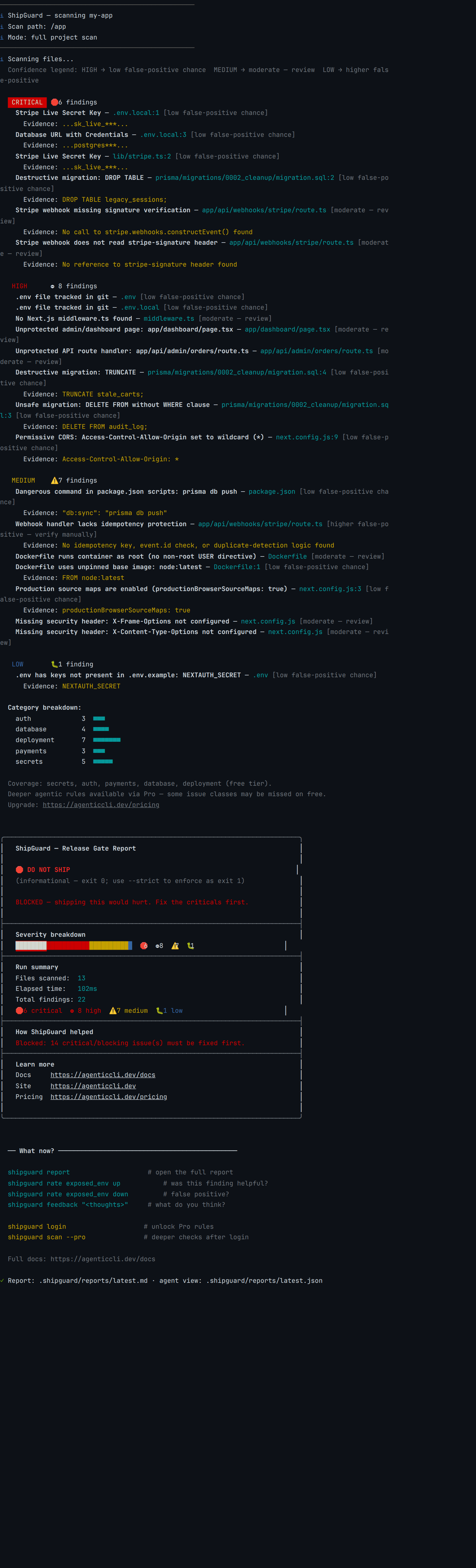Image resolution: width=476 pixels, height=1568 pixels.
Task: Click the .shipguard/reports/latest.json path
Action: tap(265, 1281)
